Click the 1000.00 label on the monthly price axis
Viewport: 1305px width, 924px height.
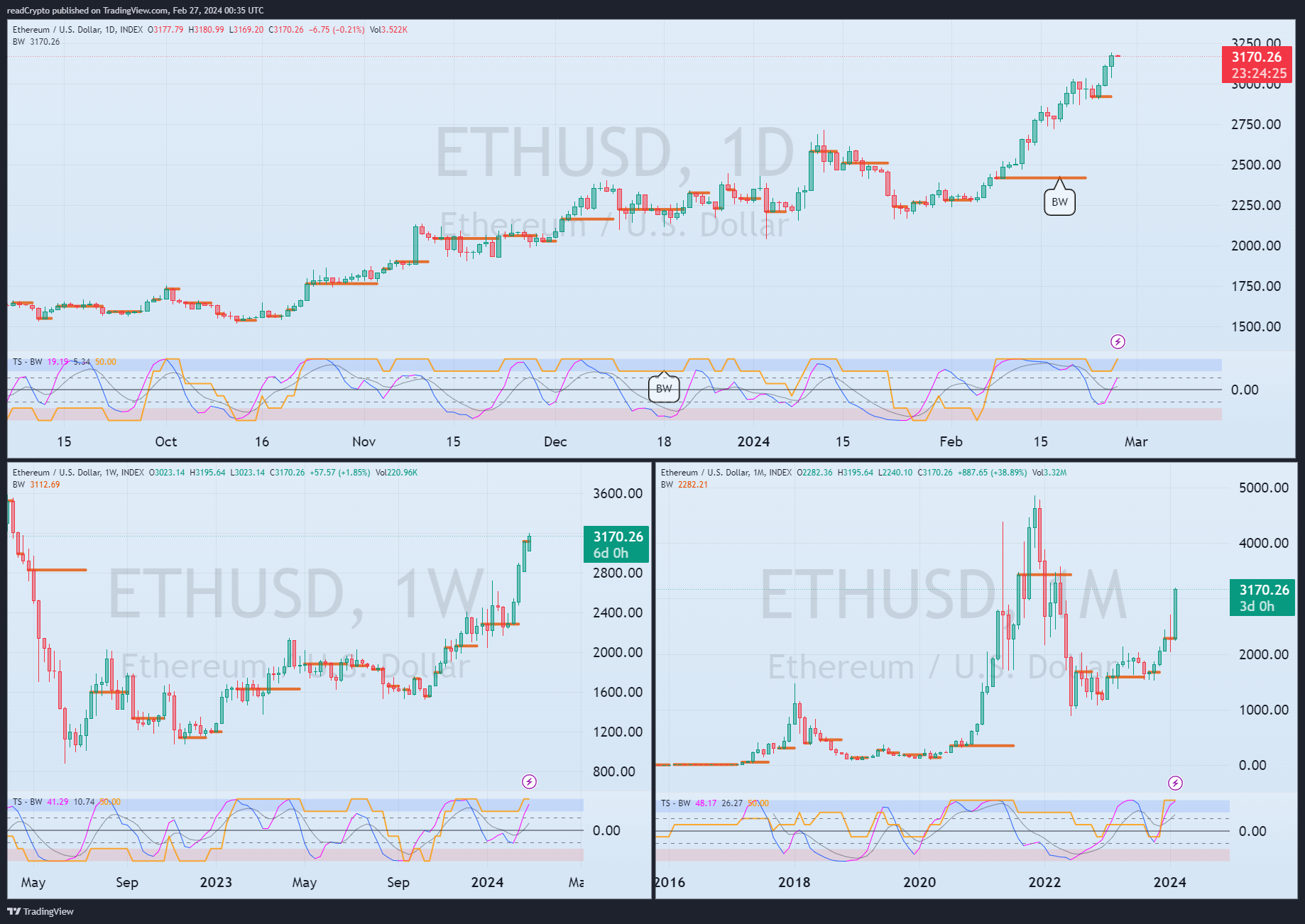[1264, 710]
